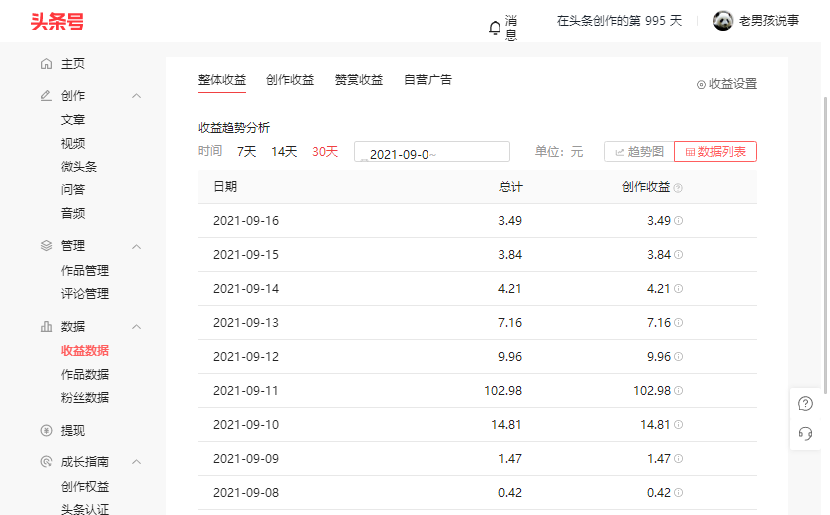Click info icon beside 14.81

coord(679,424)
